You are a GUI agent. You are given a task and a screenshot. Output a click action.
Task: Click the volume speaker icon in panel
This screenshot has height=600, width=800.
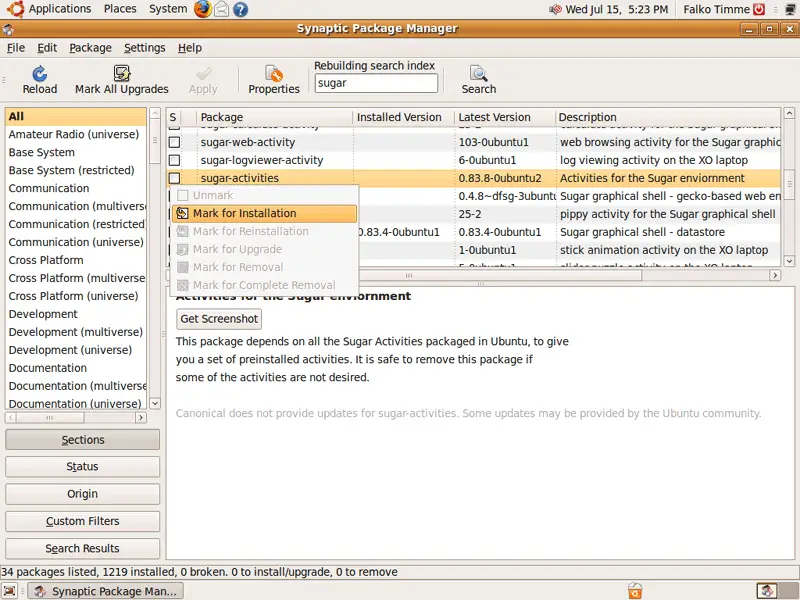click(x=555, y=9)
